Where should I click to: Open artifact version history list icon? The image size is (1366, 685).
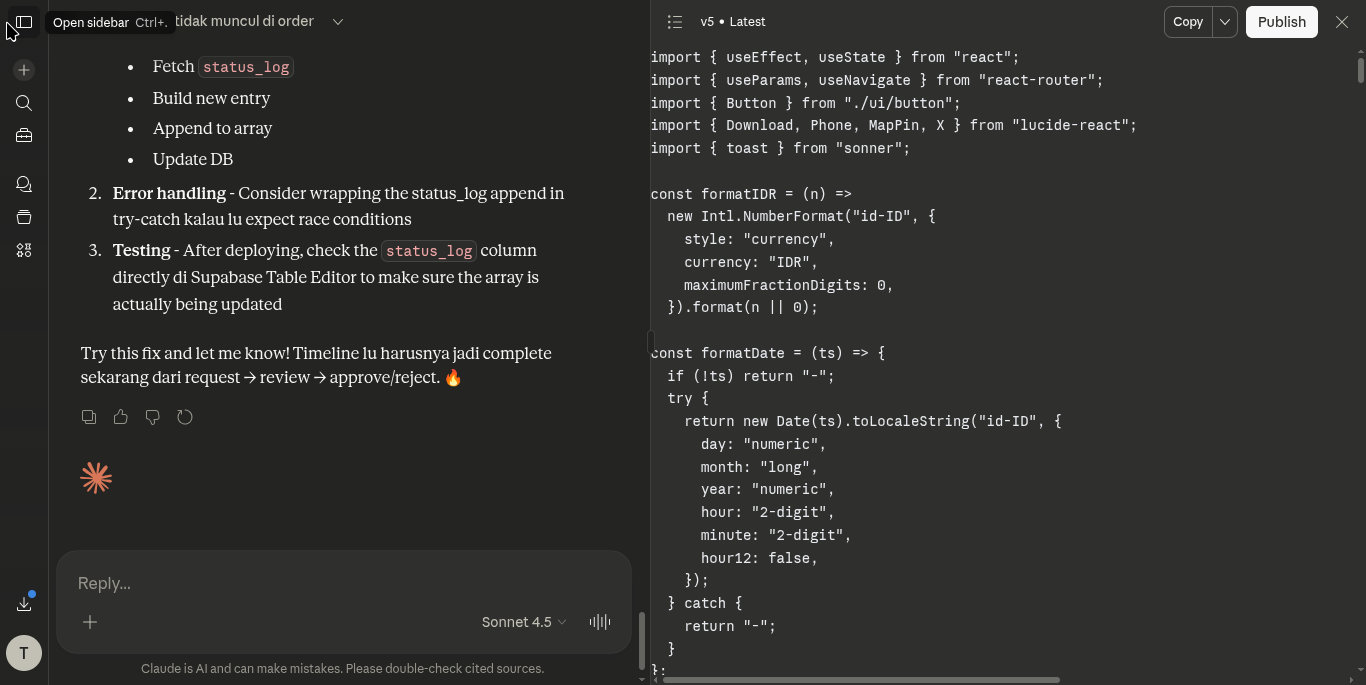[675, 21]
